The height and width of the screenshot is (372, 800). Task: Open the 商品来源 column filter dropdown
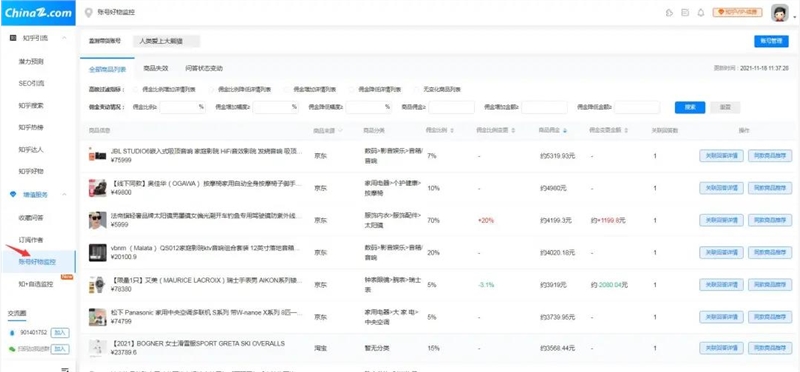point(340,131)
